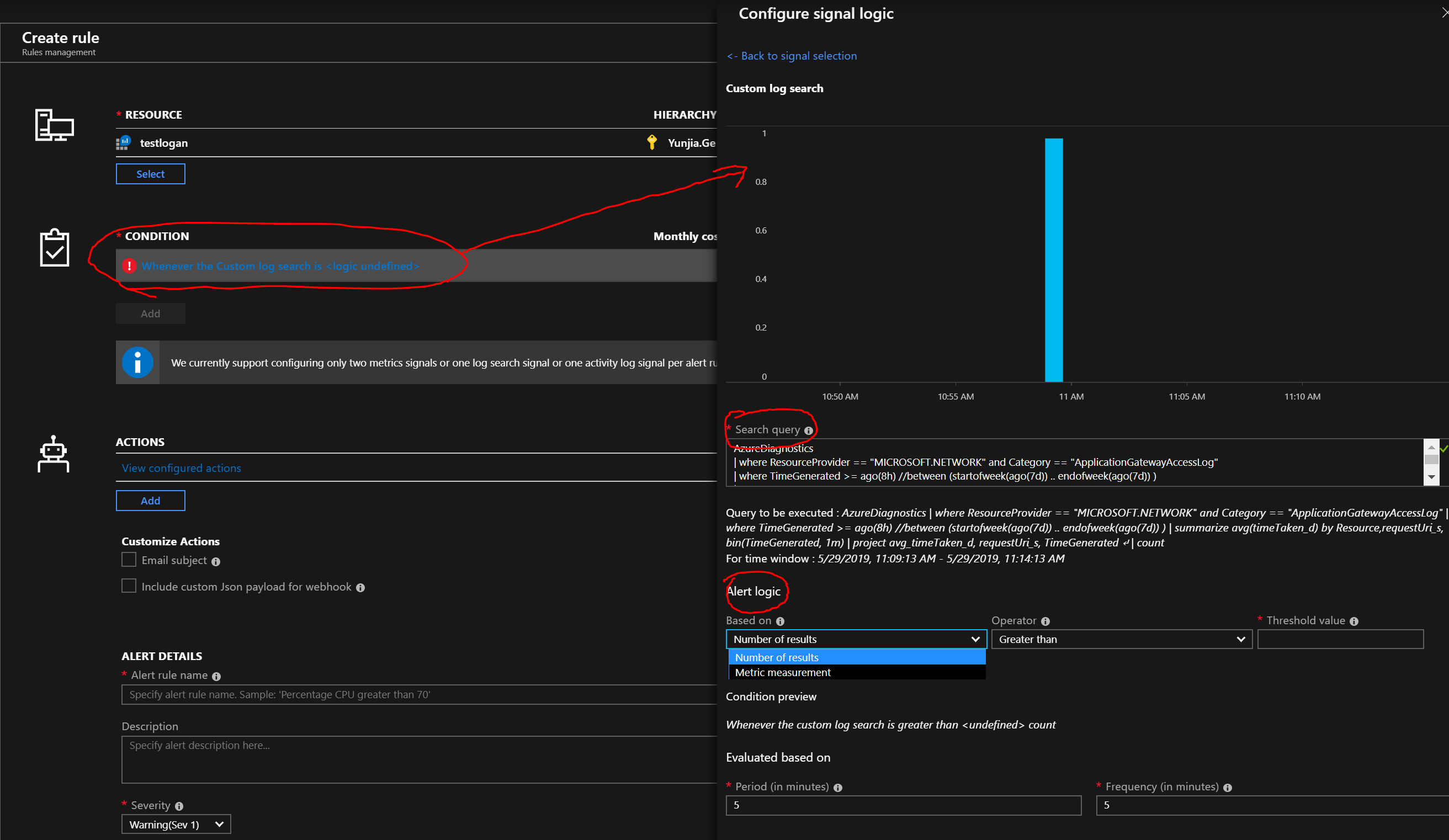Click info icon next to Period (in minutes)
The image size is (1449, 840).
(838, 788)
